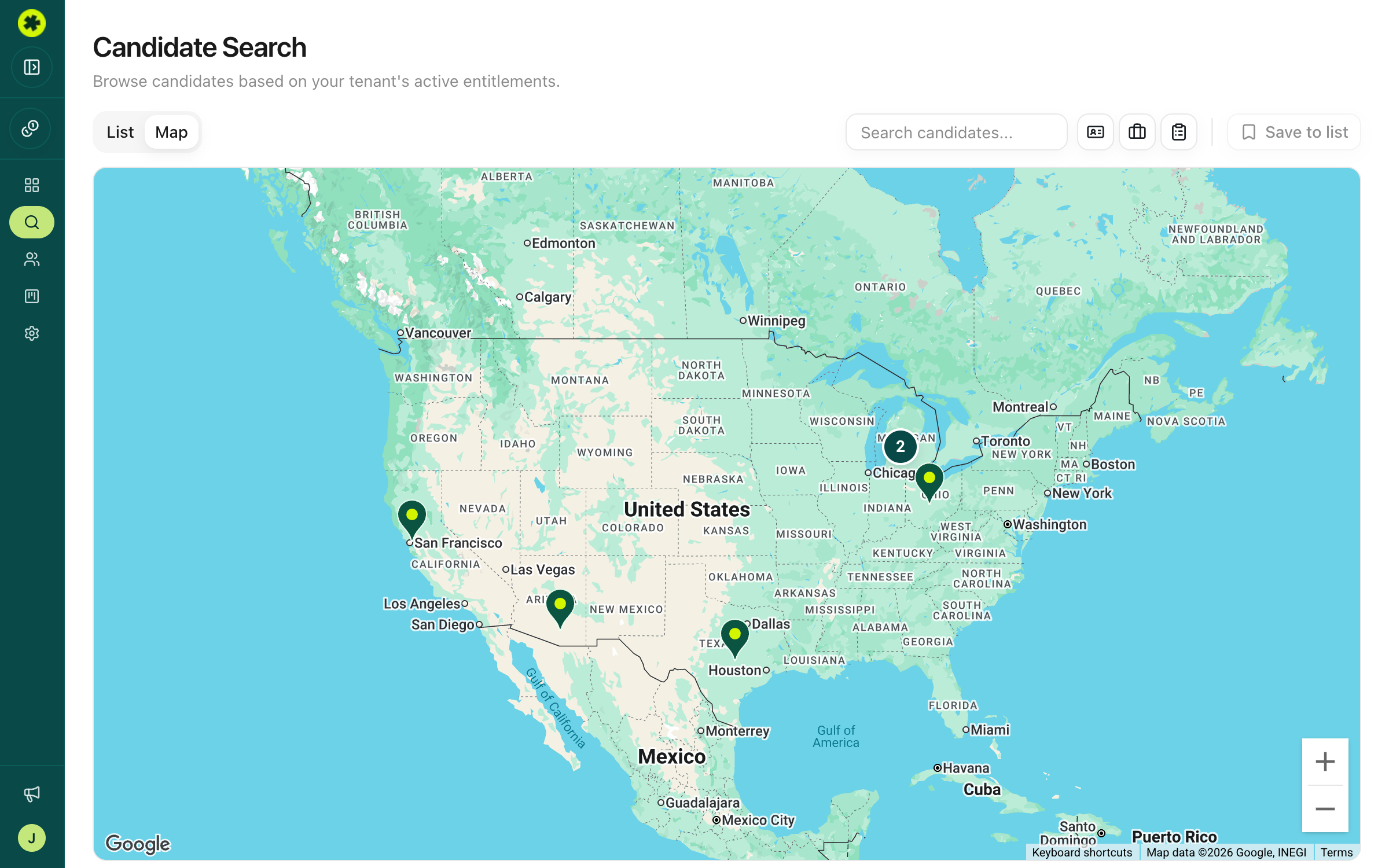
Task: Click the green asterisk app logo
Action: (x=32, y=23)
